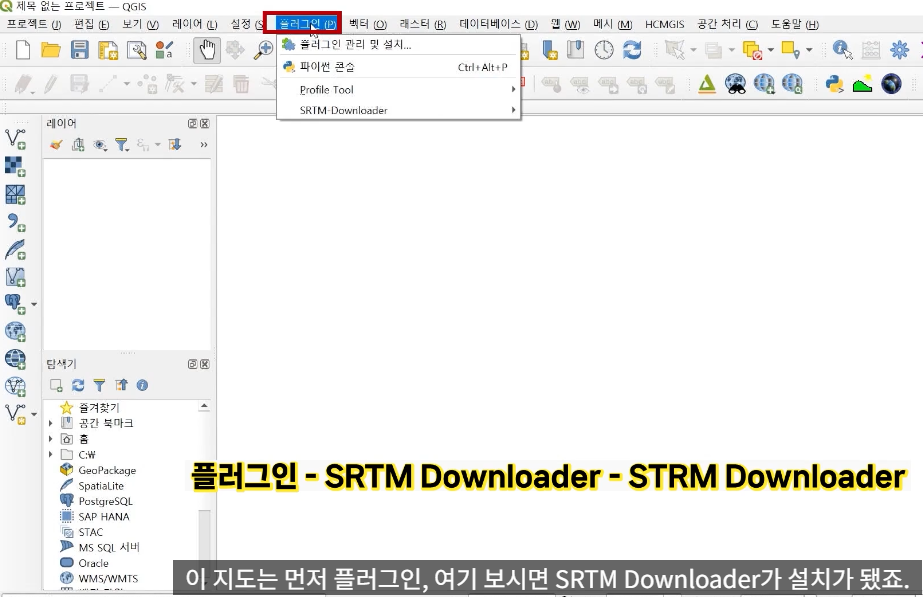Add vector layer from left sidebar
The image size is (923, 597).
[15, 139]
